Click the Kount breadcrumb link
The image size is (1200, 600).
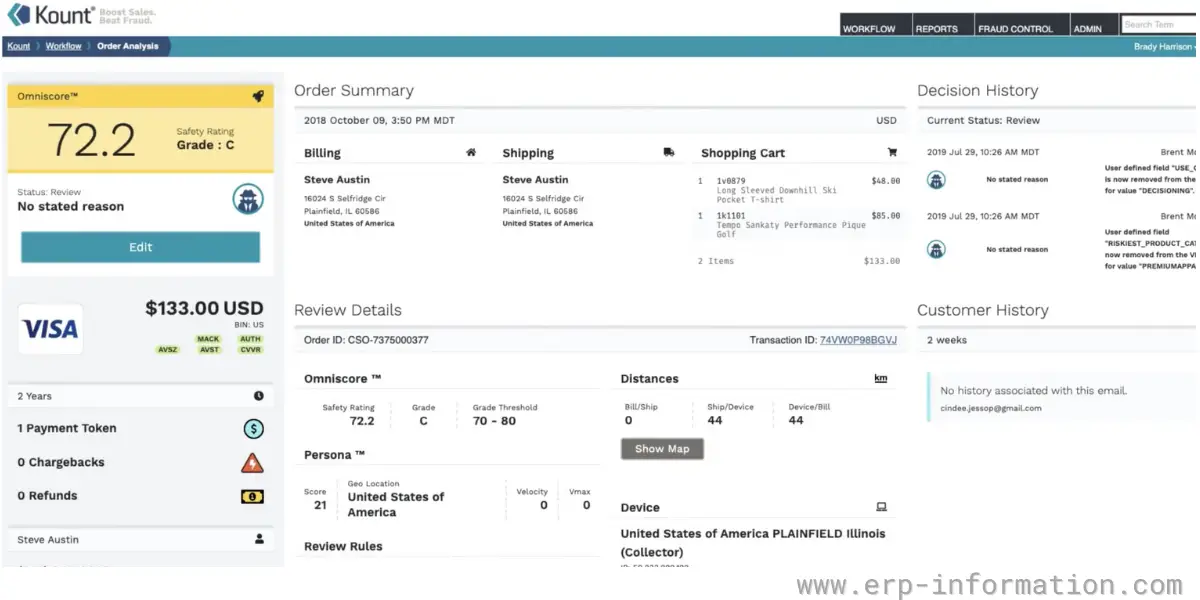19,46
